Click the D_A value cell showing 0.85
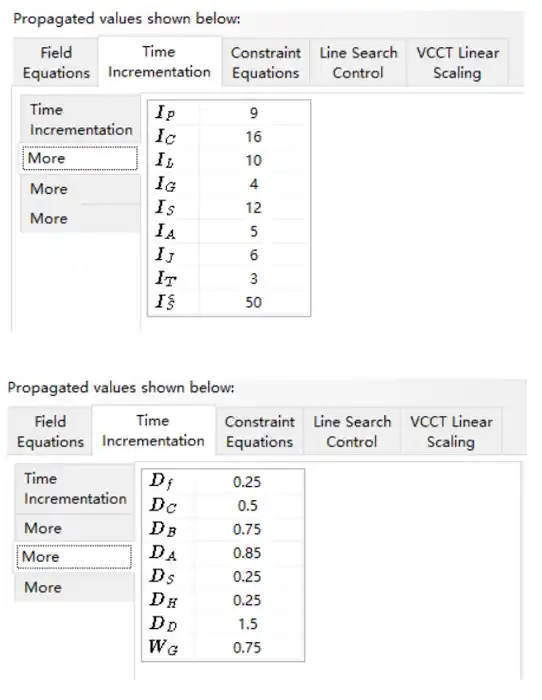Screen dimensions: 542x700 tap(247, 553)
